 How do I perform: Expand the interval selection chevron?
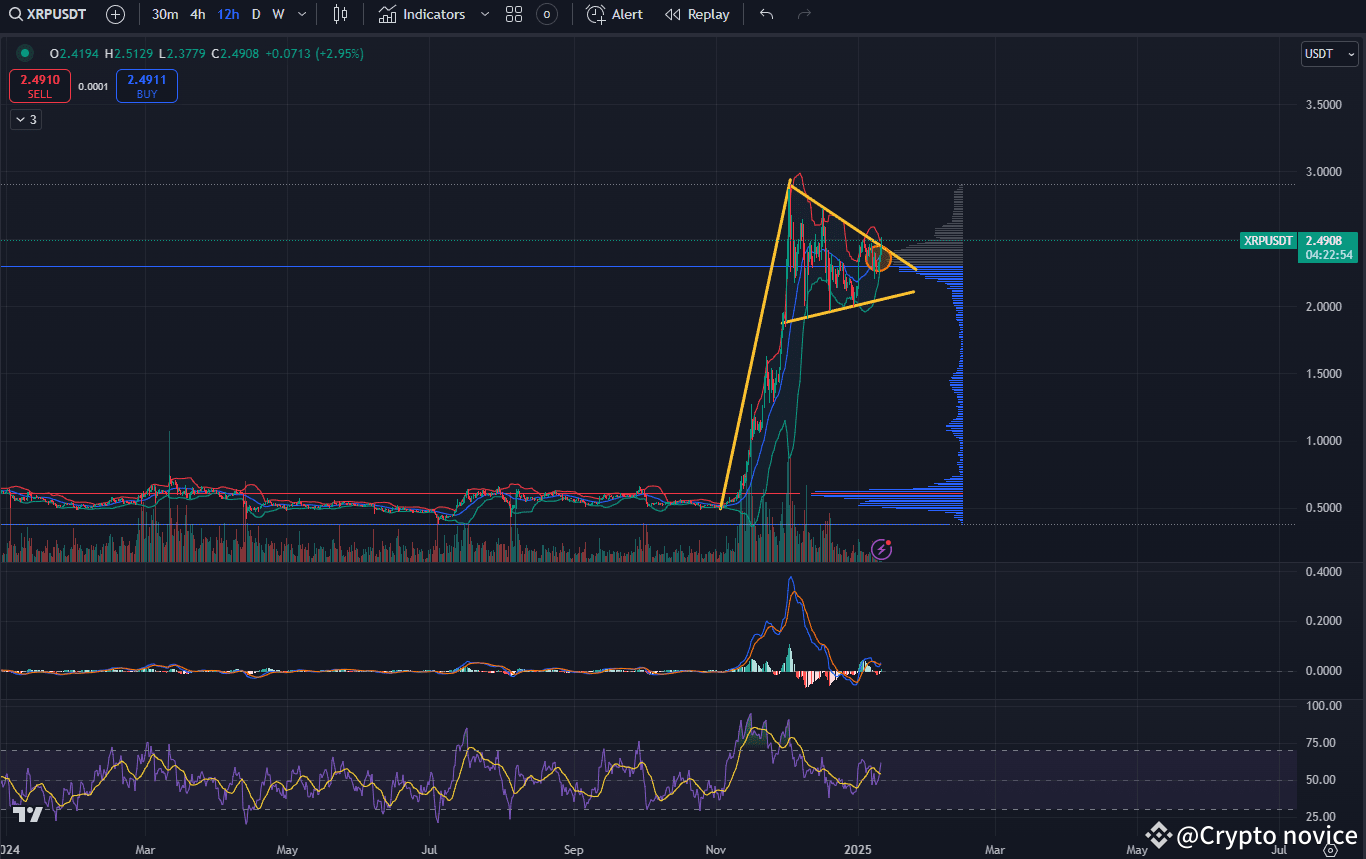point(301,14)
